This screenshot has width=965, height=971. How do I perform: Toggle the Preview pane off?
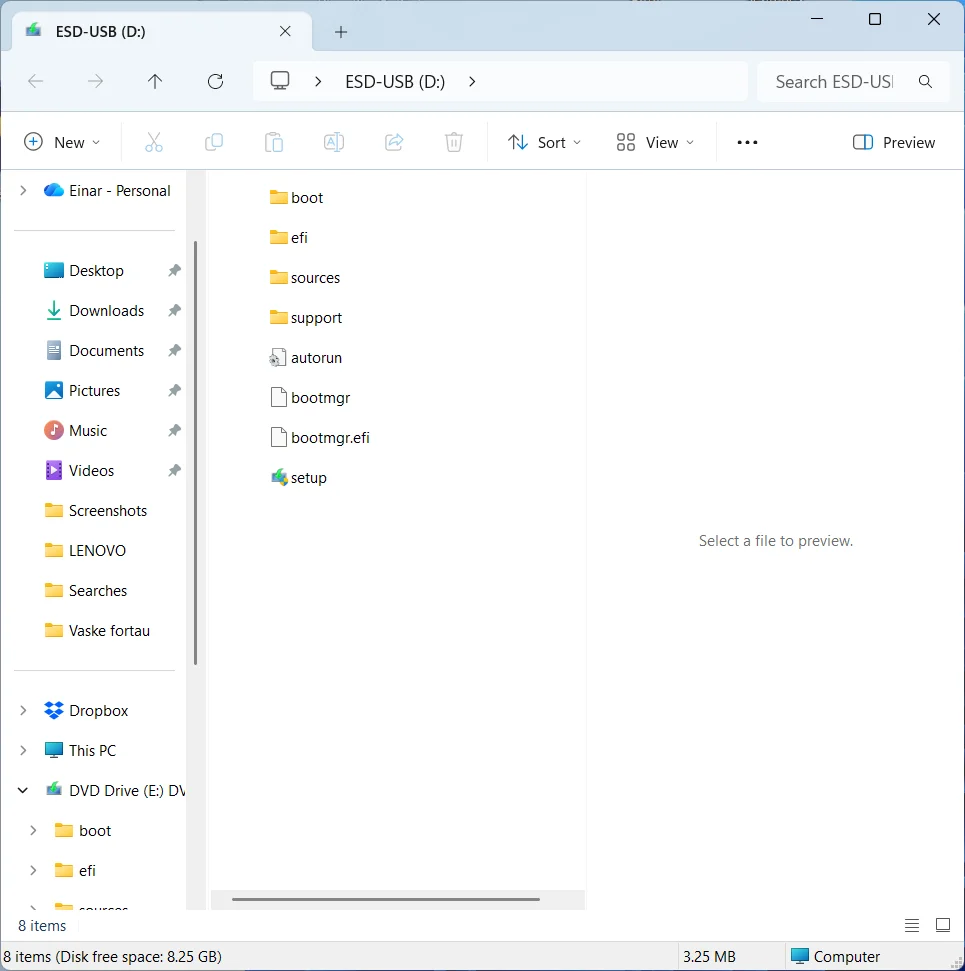pos(893,142)
